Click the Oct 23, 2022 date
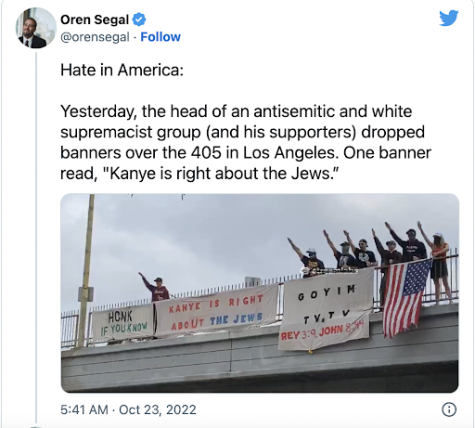The height and width of the screenshot is (428, 475). [157, 409]
